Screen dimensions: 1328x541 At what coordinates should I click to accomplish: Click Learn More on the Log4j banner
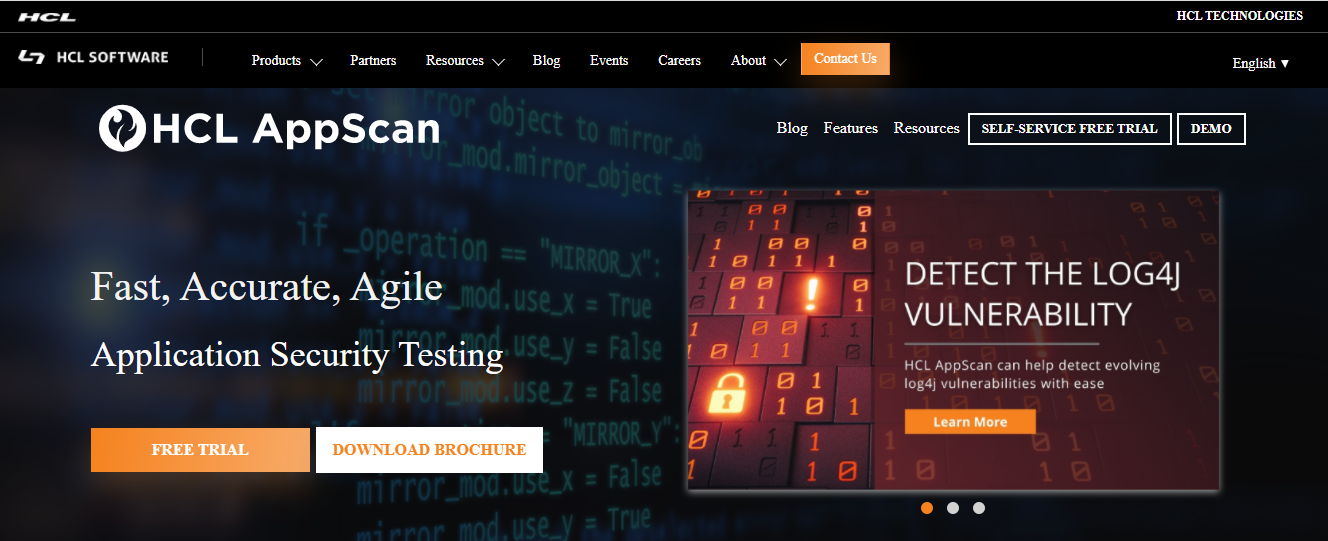(970, 422)
